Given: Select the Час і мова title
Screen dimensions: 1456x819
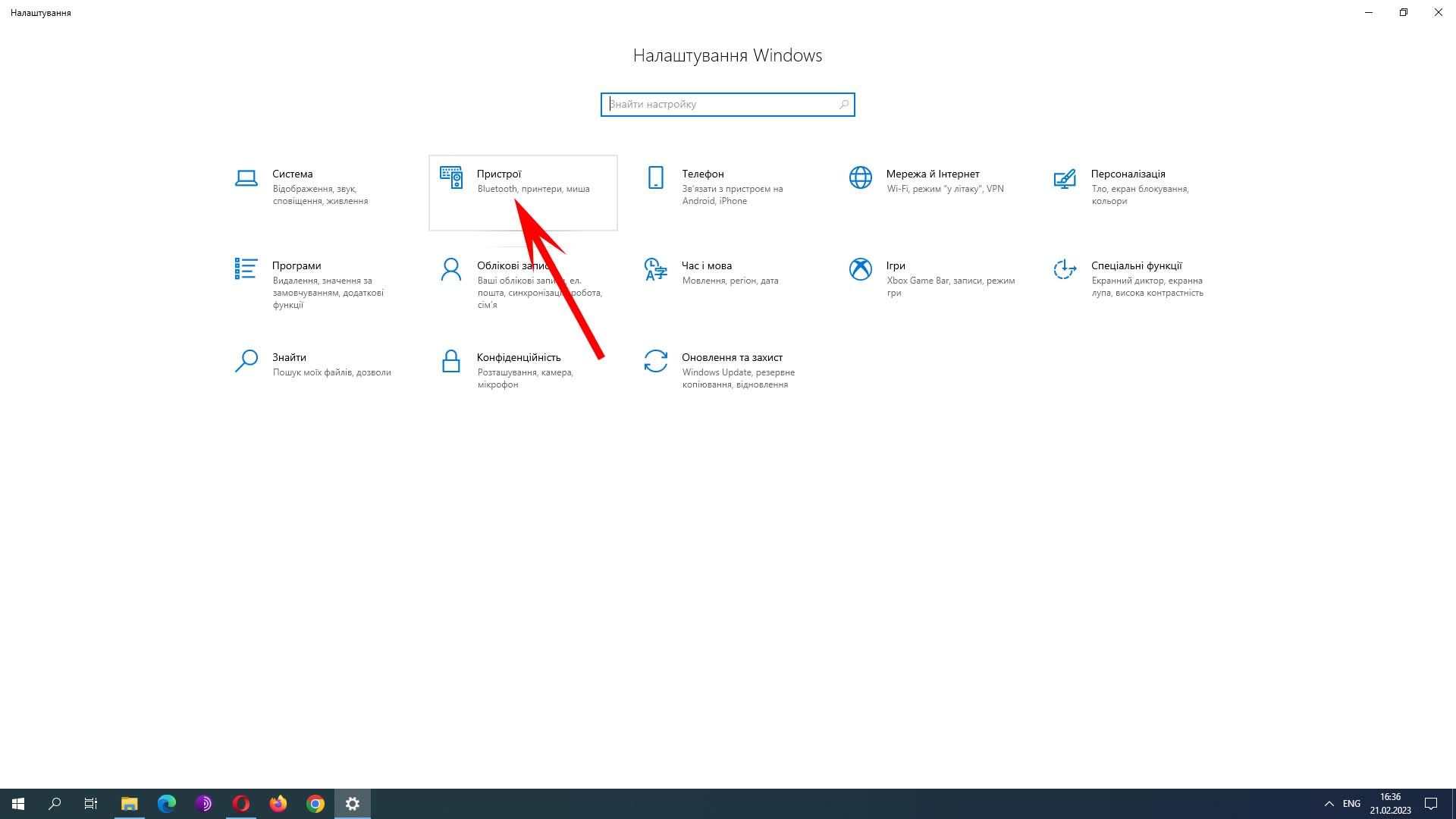Looking at the screenshot, I should coord(707,266).
